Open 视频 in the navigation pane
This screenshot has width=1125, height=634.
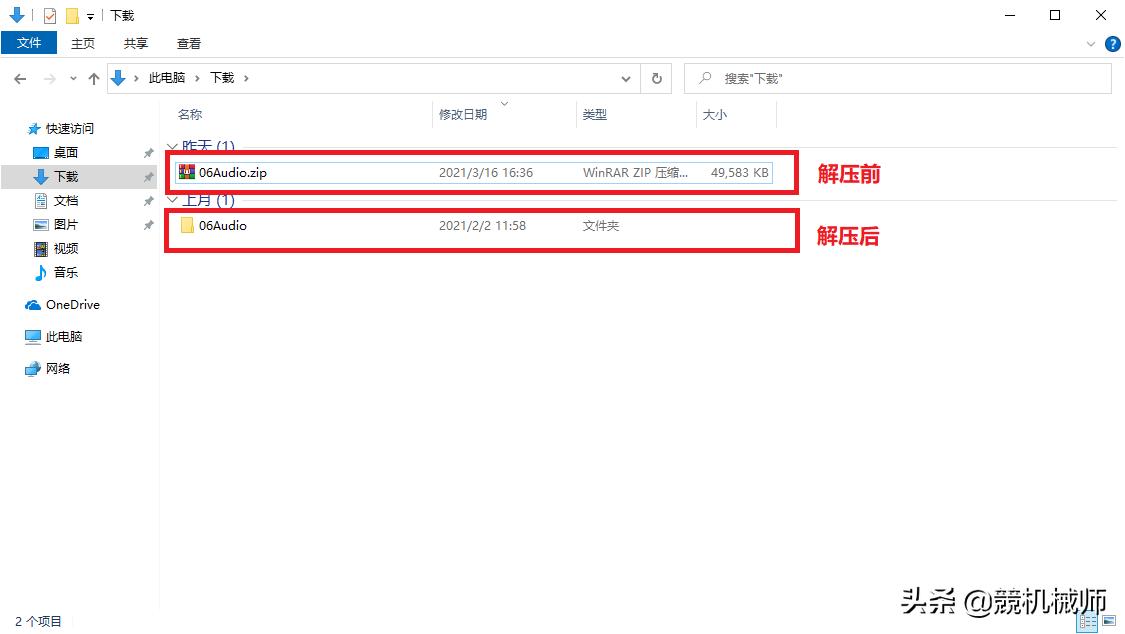[65, 248]
